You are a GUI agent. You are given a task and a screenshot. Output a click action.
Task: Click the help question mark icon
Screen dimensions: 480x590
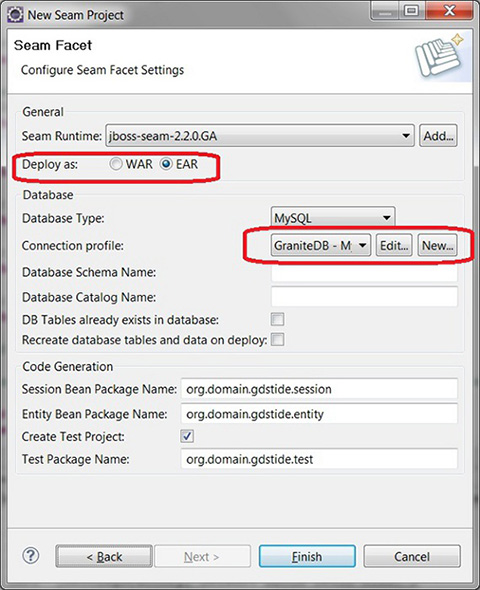31,555
